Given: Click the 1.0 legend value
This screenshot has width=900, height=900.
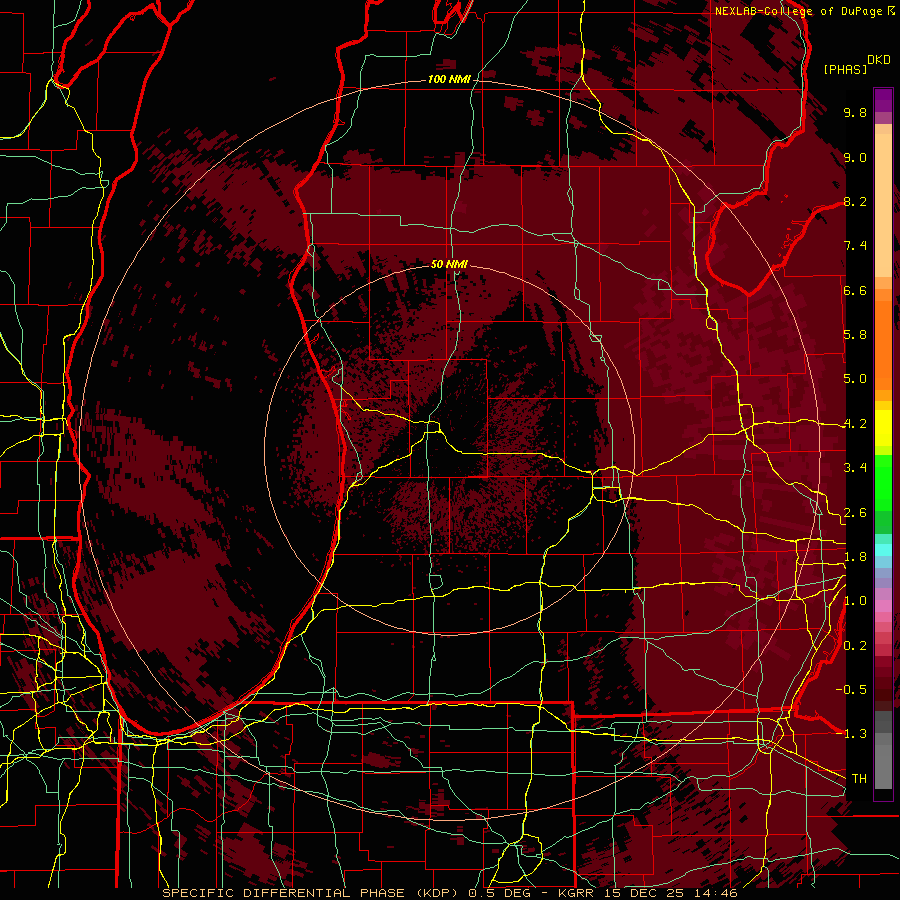Looking at the screenshot, I should tap(855, 601).
